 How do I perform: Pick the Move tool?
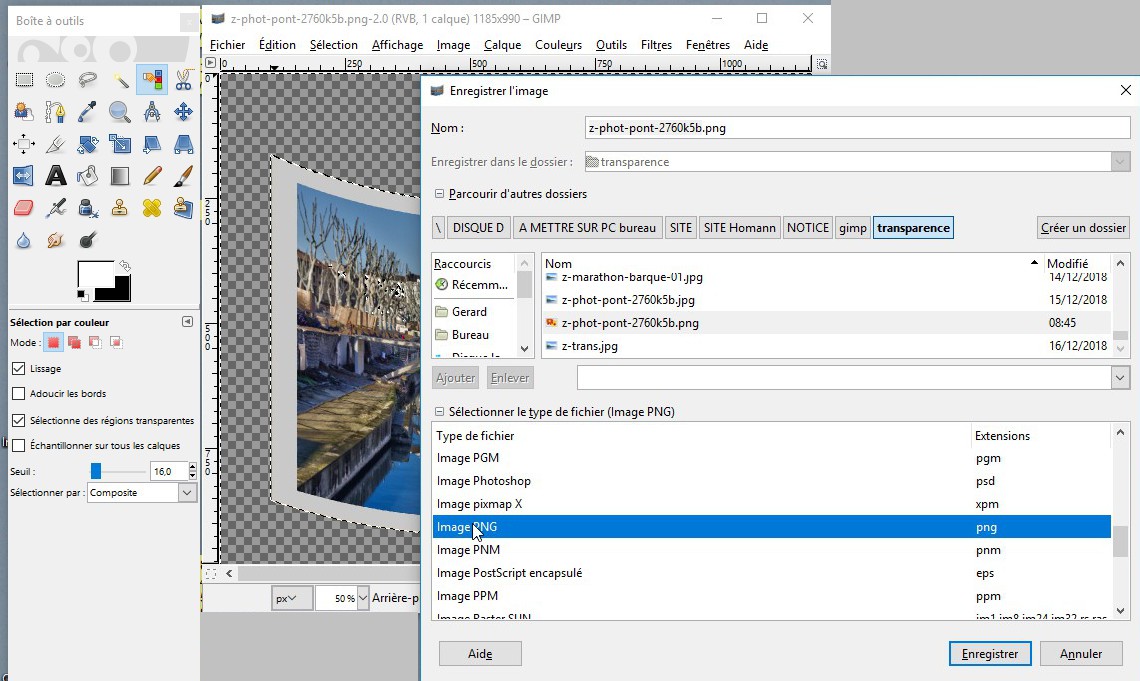tap(183, 112)
